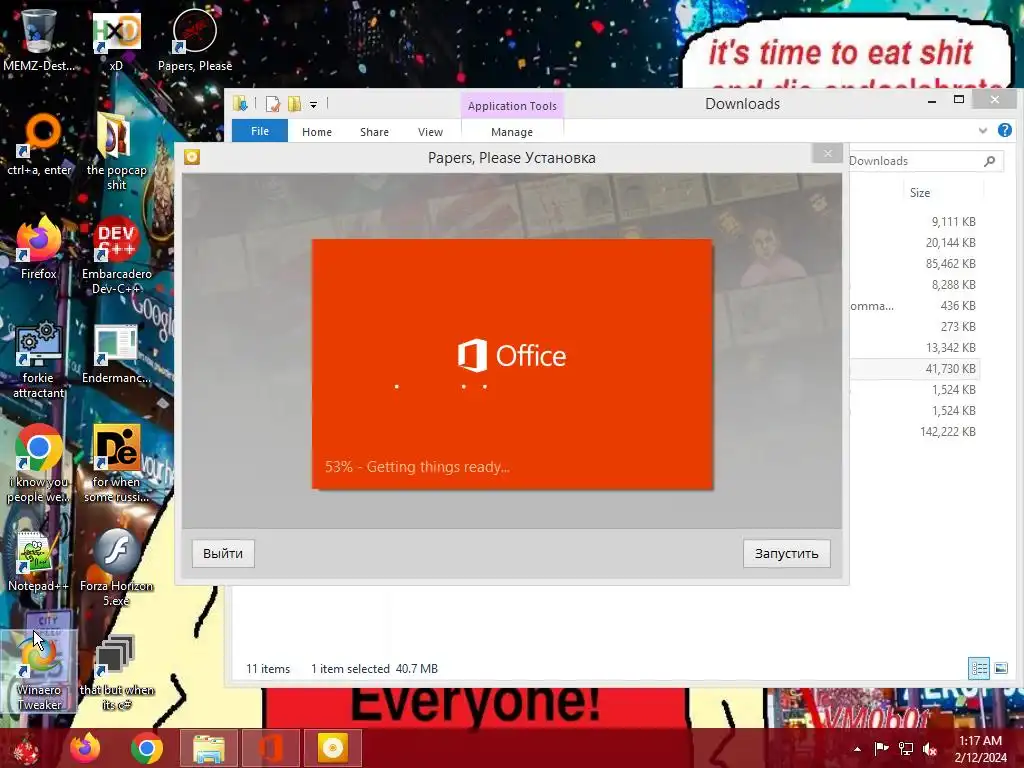
Task: Click the Application Tools contextual tab header
Action: pos(512,106)
